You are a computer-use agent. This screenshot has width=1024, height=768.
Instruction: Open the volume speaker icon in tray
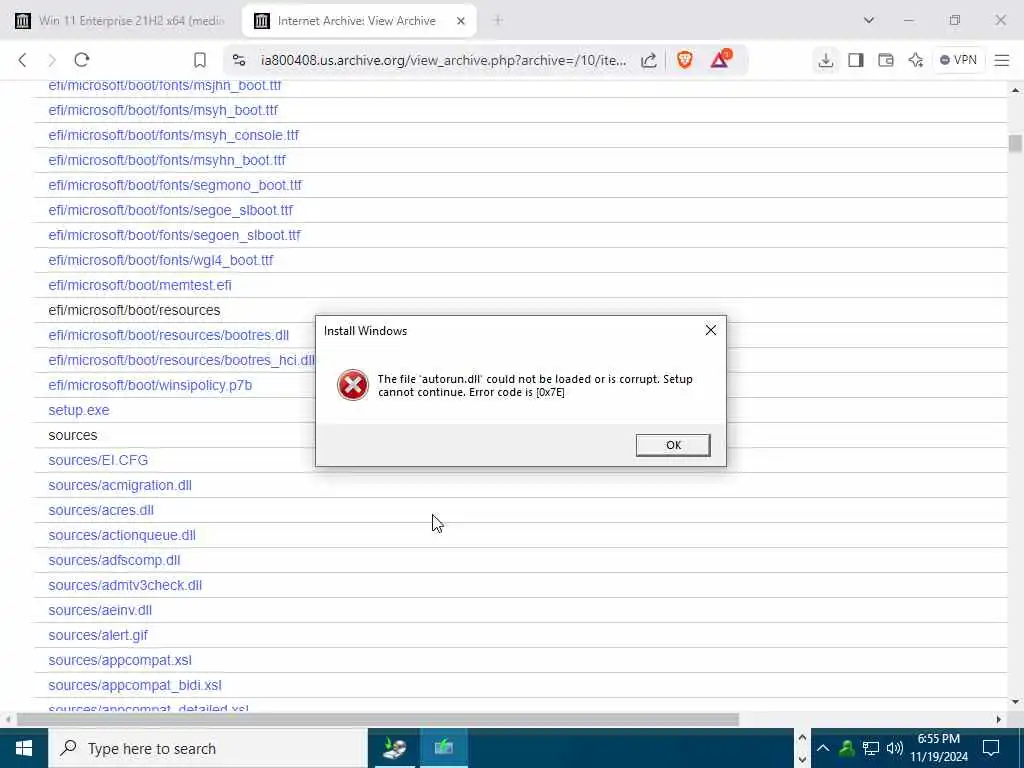coord(894,748)
